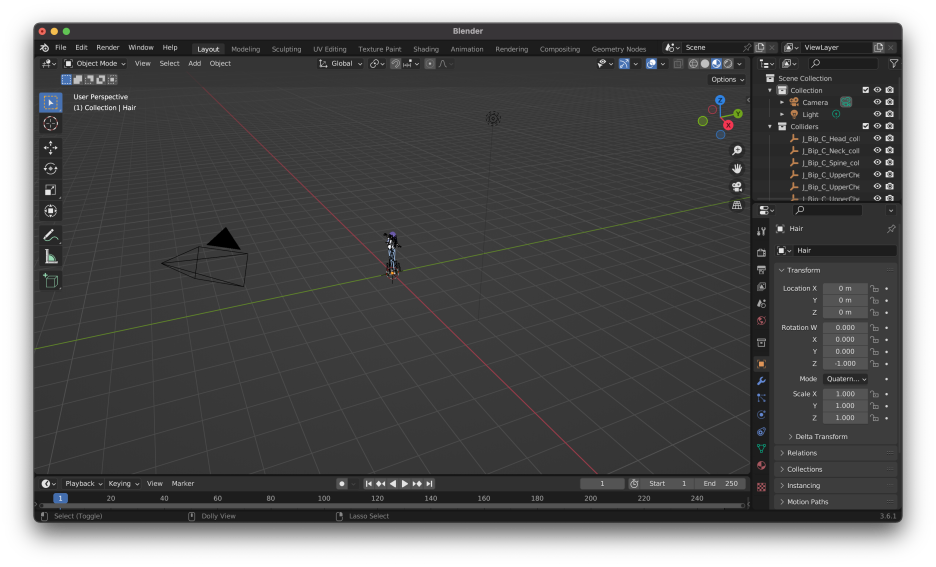Click the Zoom viewport magnifier icon

(737, 150)
